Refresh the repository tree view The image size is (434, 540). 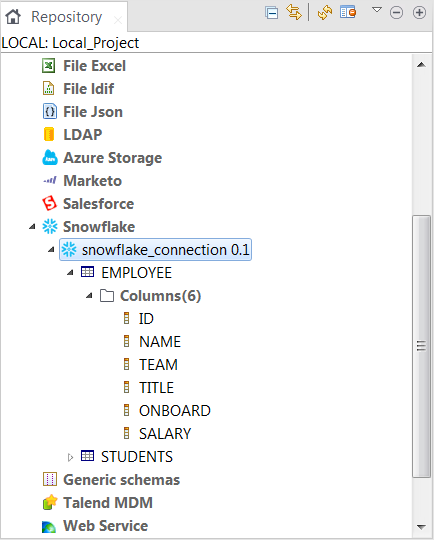pyautogui.click(x=325, y=13)
